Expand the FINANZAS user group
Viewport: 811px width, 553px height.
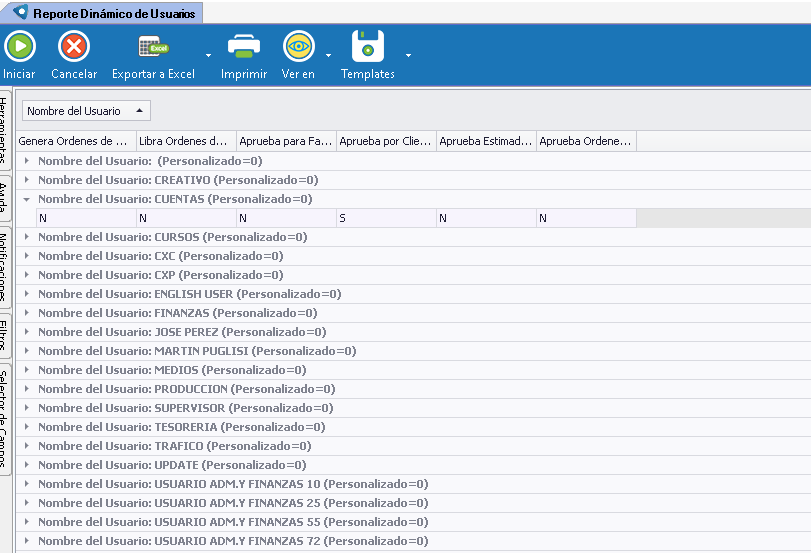(27, 313)
